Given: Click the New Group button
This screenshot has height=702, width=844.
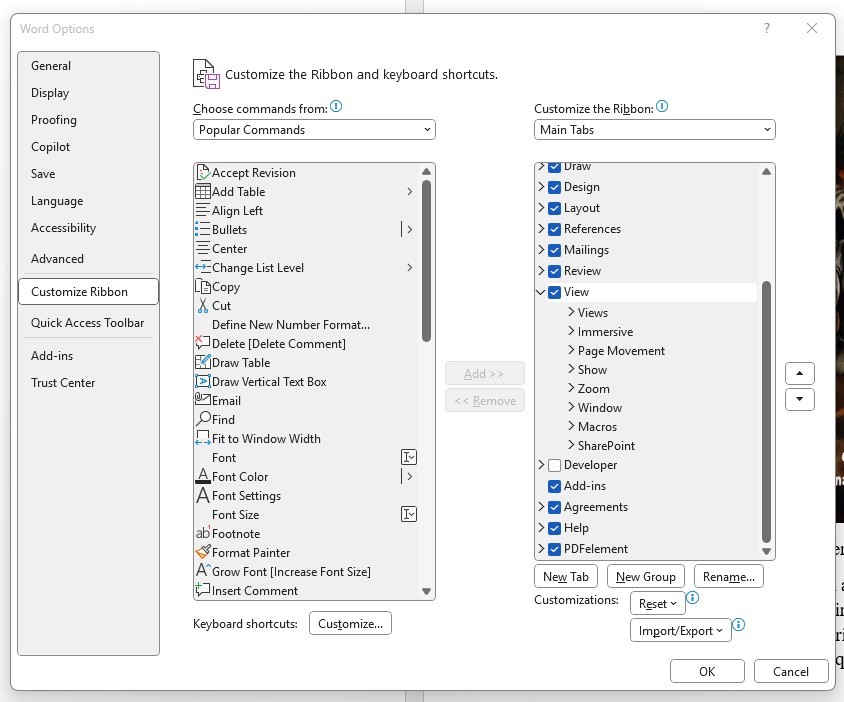Looking at the screenshot, I should [x=645, y=577].
